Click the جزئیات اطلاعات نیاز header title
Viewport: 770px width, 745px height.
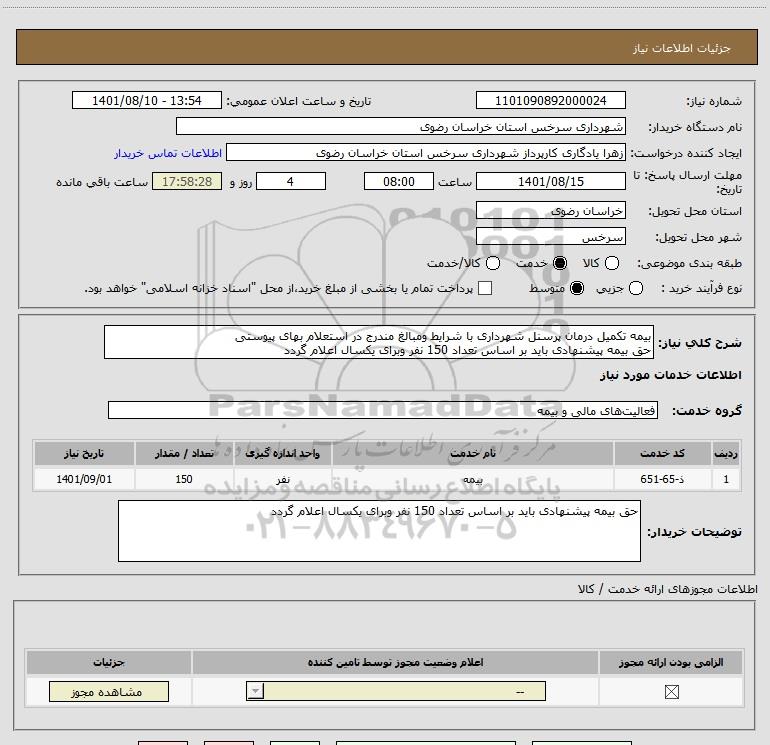coord(682,48)
